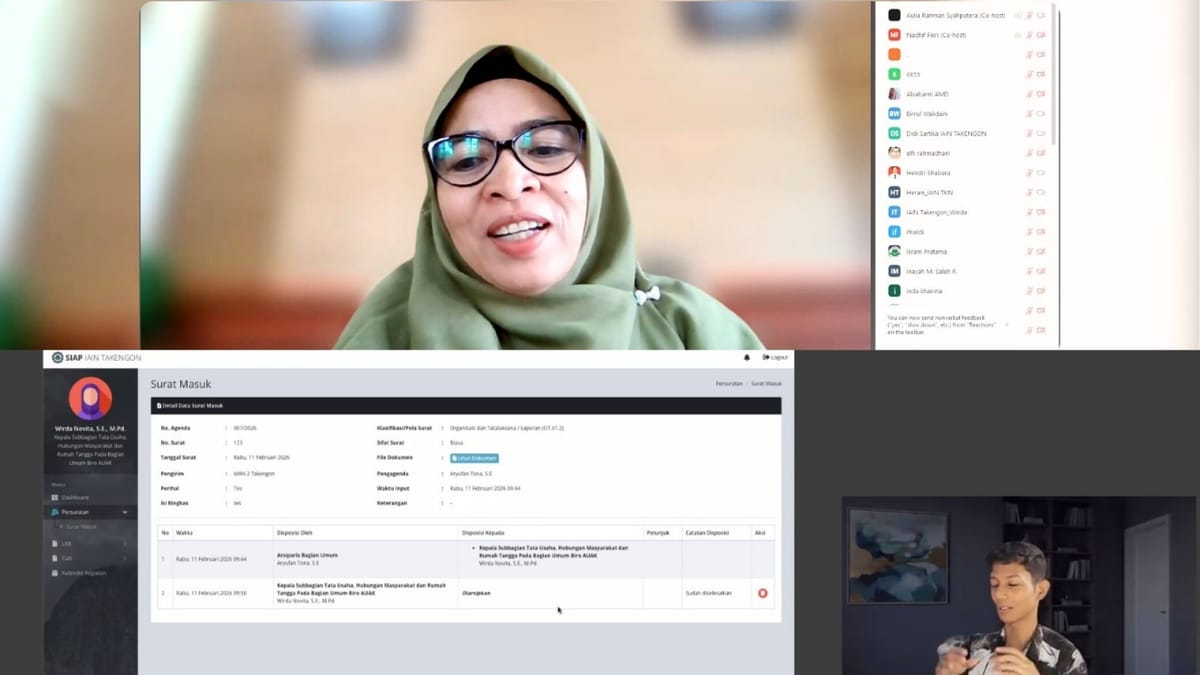Screen dimensions: 1200x675
Task: Click the Persuratan sidebar icon
Action: click(x=55, y=512)
